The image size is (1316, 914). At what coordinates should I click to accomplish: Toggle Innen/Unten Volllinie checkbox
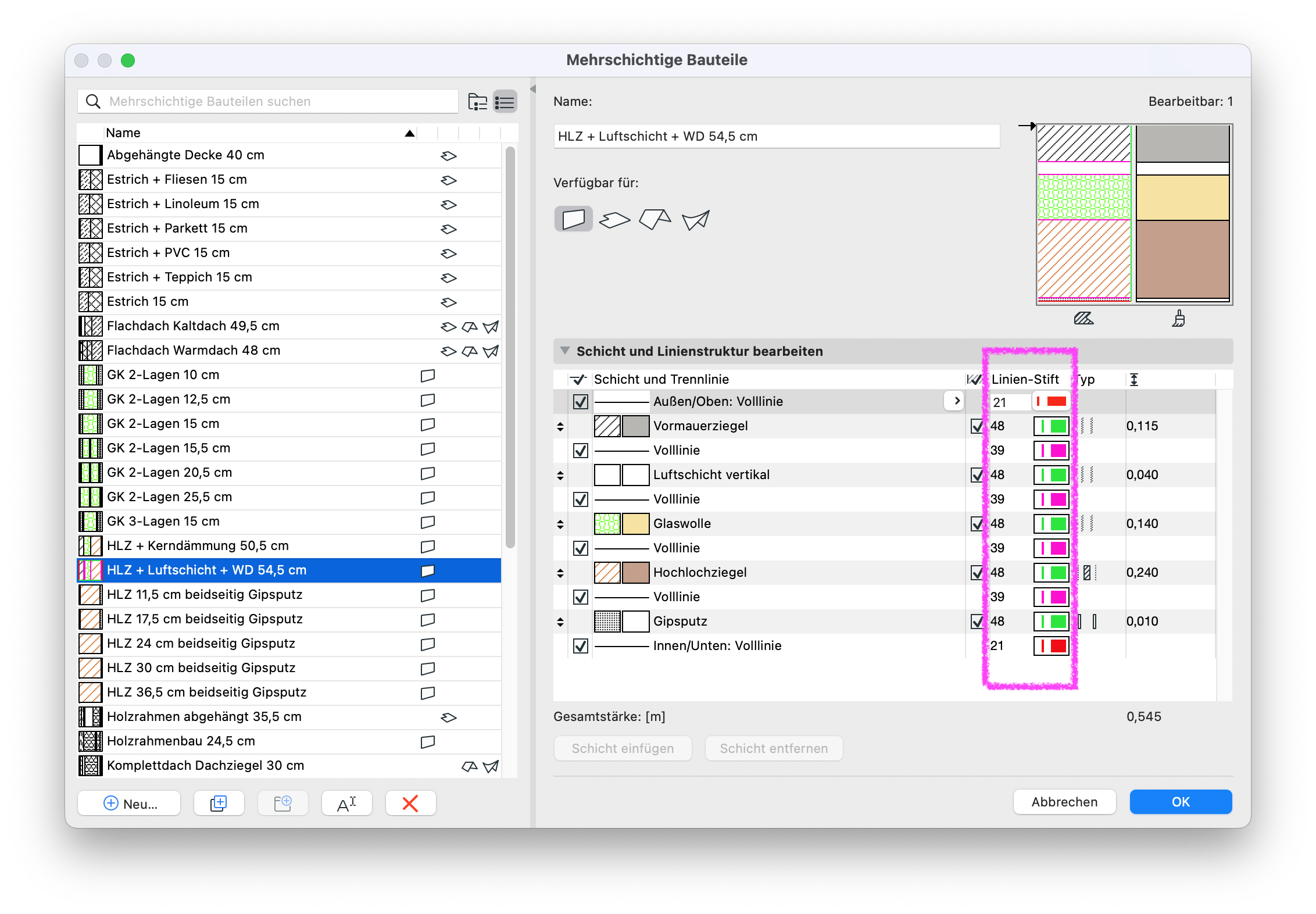pos(580,646)
